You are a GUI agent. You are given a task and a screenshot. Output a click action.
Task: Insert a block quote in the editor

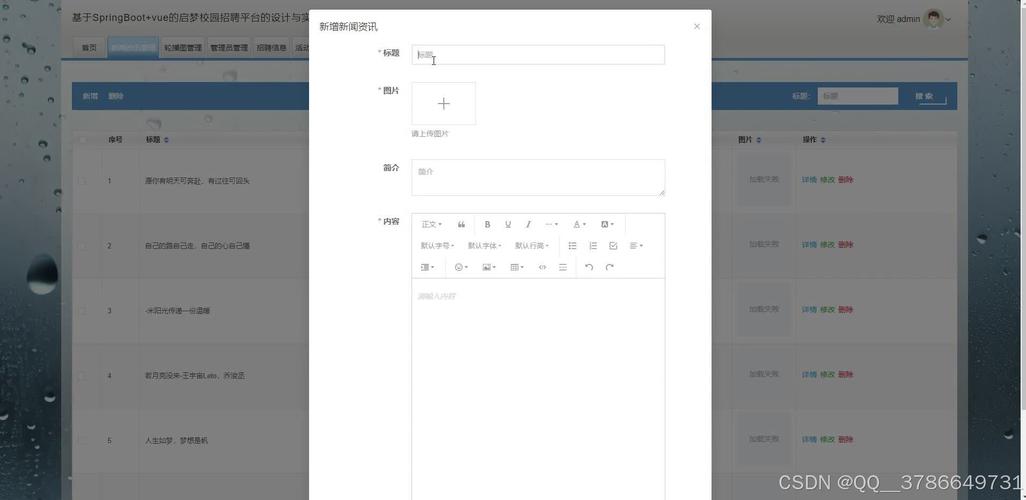pos(461,224)
